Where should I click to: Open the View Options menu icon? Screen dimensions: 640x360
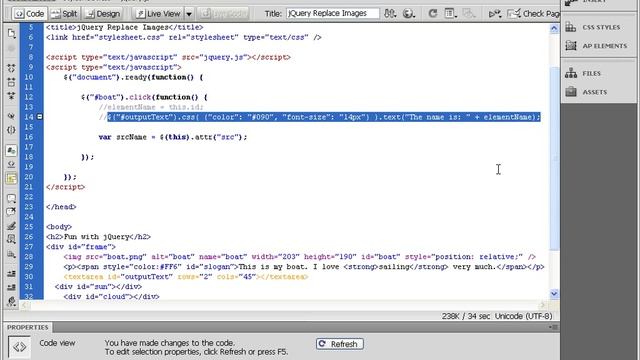point(450,13)
